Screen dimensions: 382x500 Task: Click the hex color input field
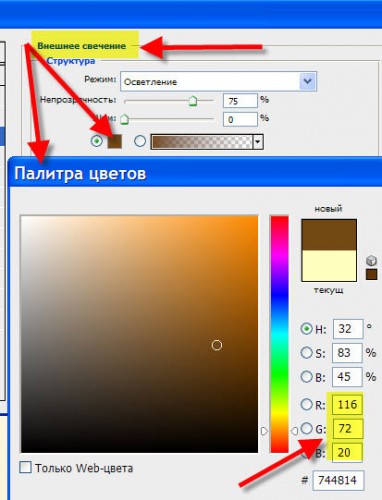coord(338,480)
